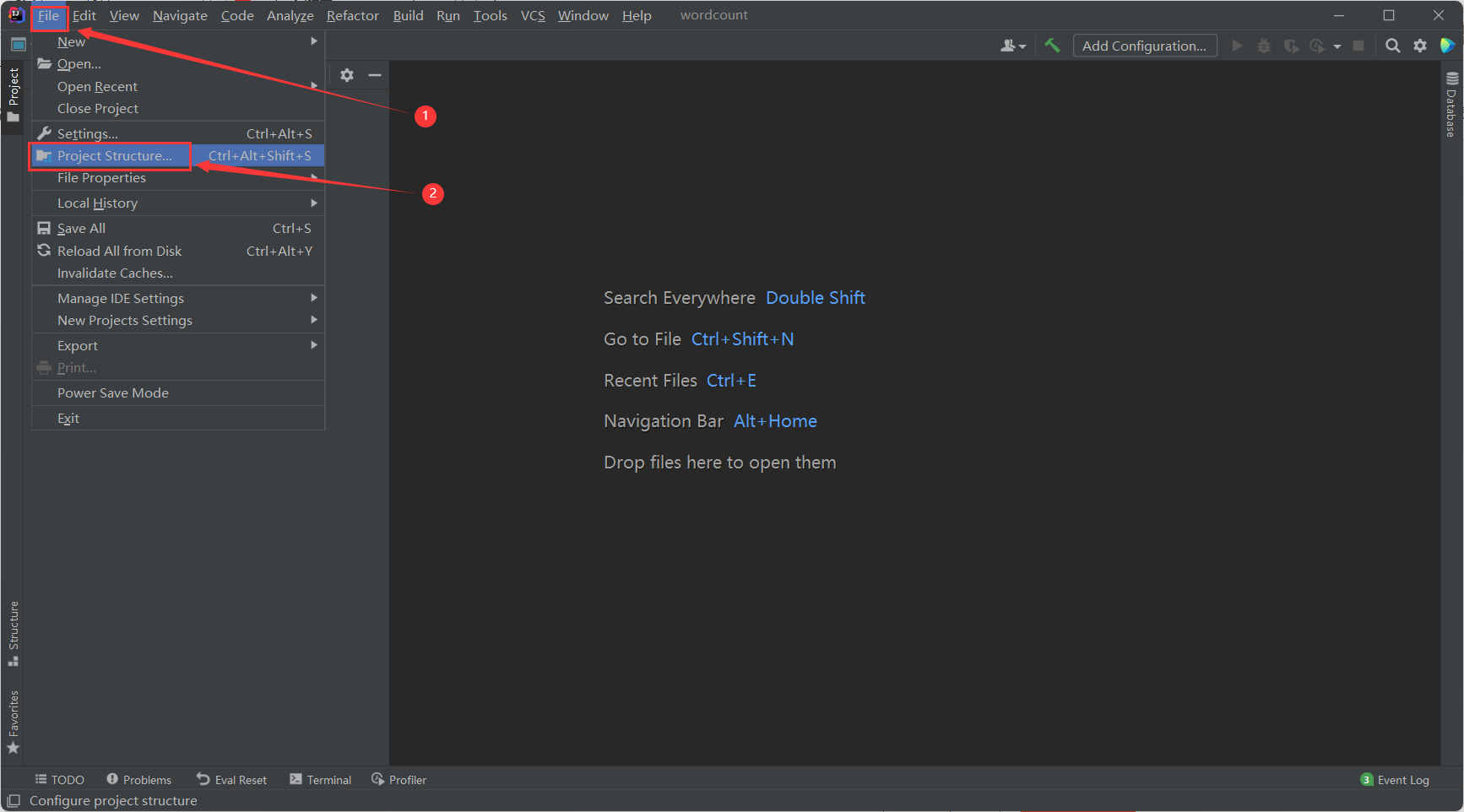Screen dimensions: 1464x812
Task: Click the Run with Coverage icon
Action: click(1291, 46)
